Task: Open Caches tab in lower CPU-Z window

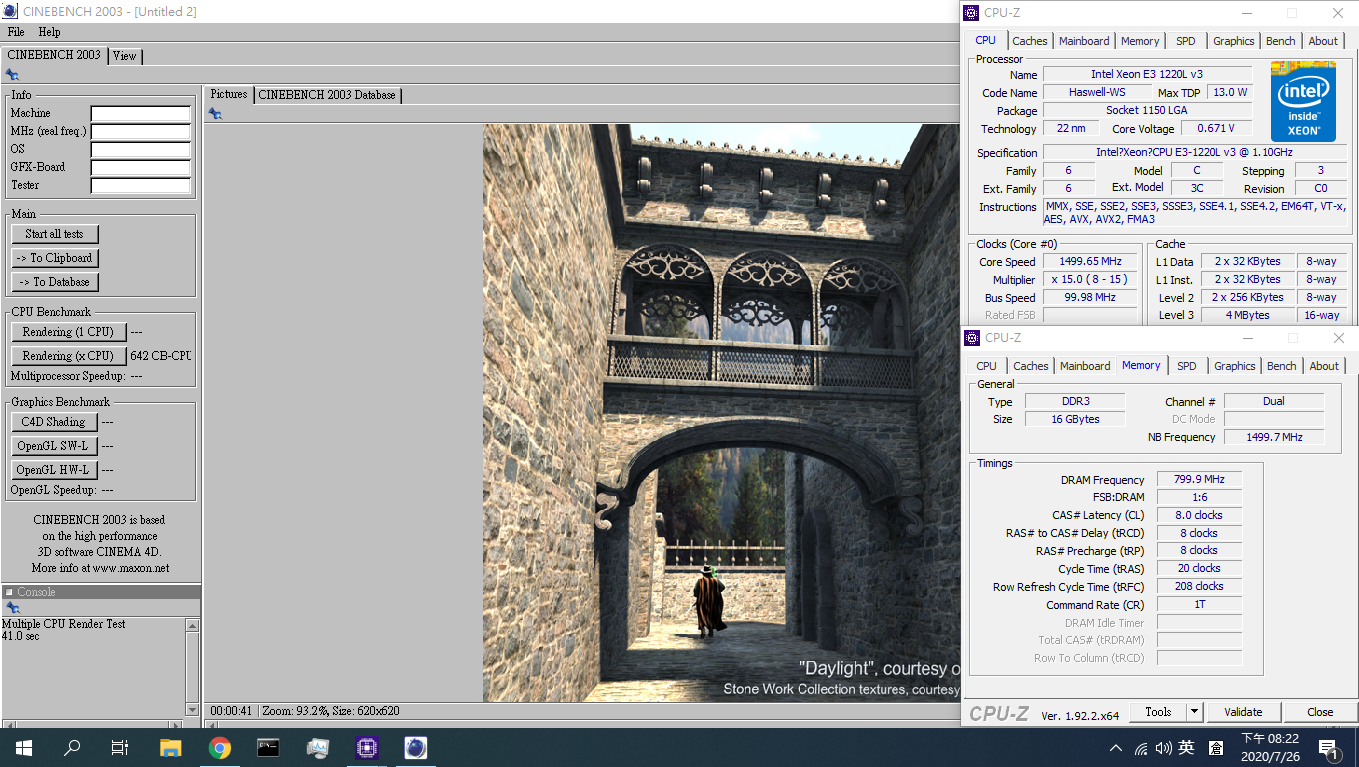Action: click(x=1030, y=366)
